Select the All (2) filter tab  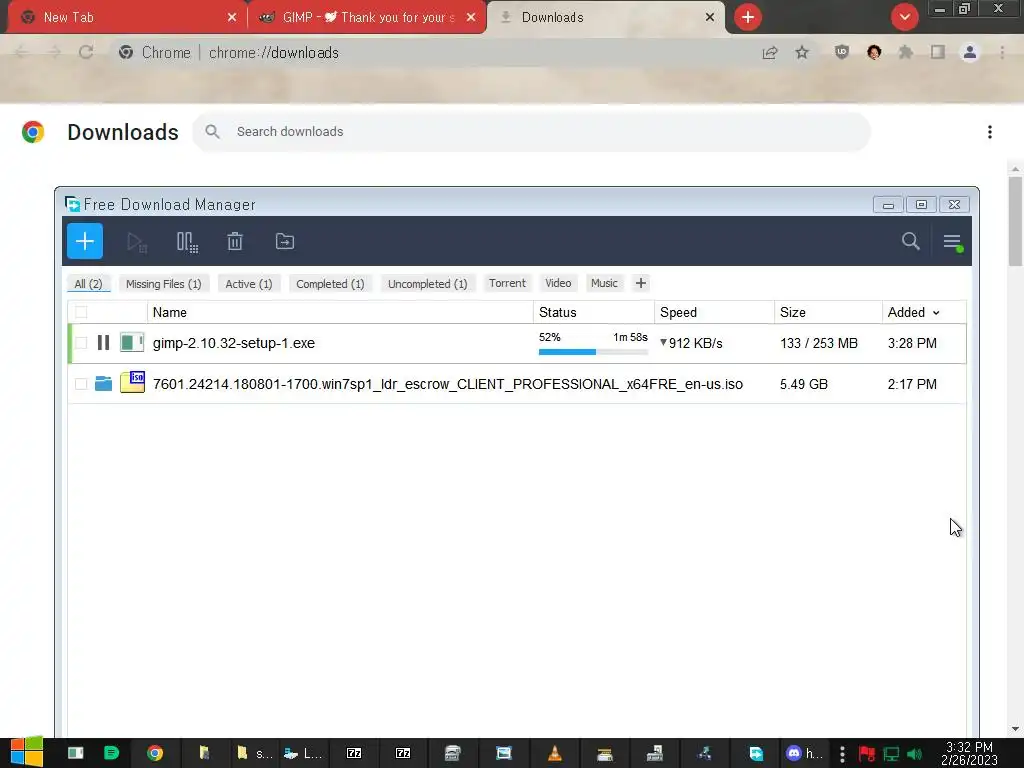[x=88, y=283]
